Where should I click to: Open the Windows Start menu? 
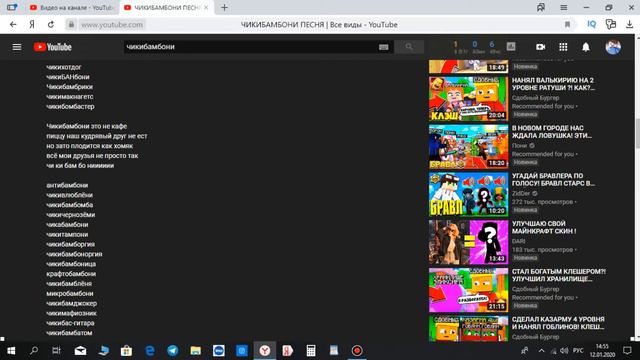[x=11, y=351]
